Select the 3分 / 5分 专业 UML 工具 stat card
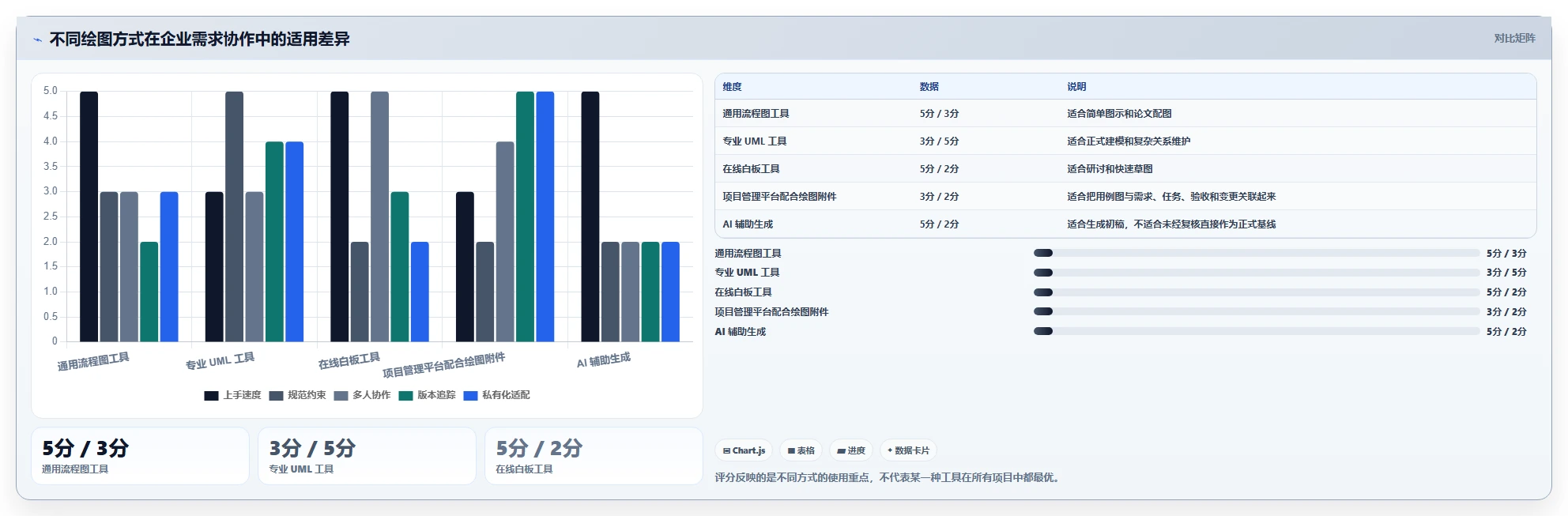This screenshot has width=1568, height=516. (367, 456)
